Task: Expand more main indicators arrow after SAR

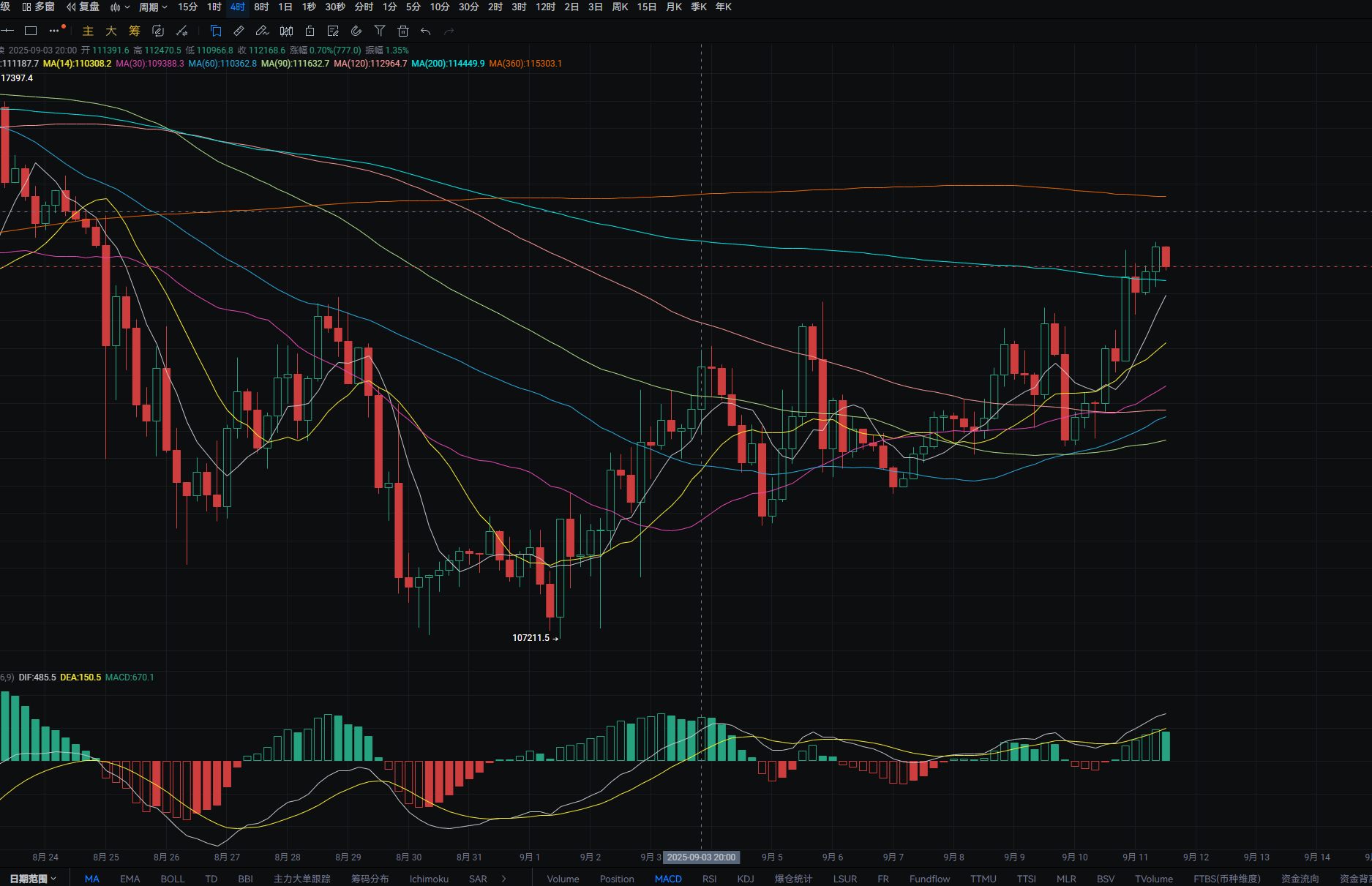Action: [503, 879]
